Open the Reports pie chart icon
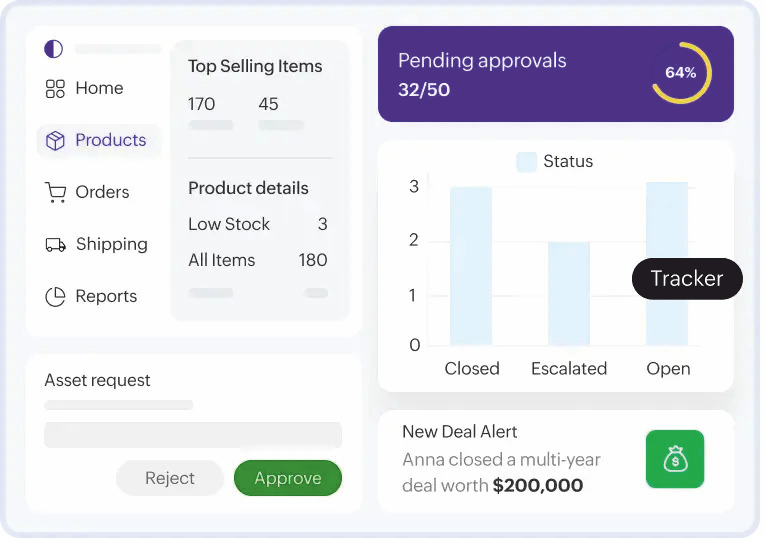The image size is (766, 538). (x=56, y=296)
